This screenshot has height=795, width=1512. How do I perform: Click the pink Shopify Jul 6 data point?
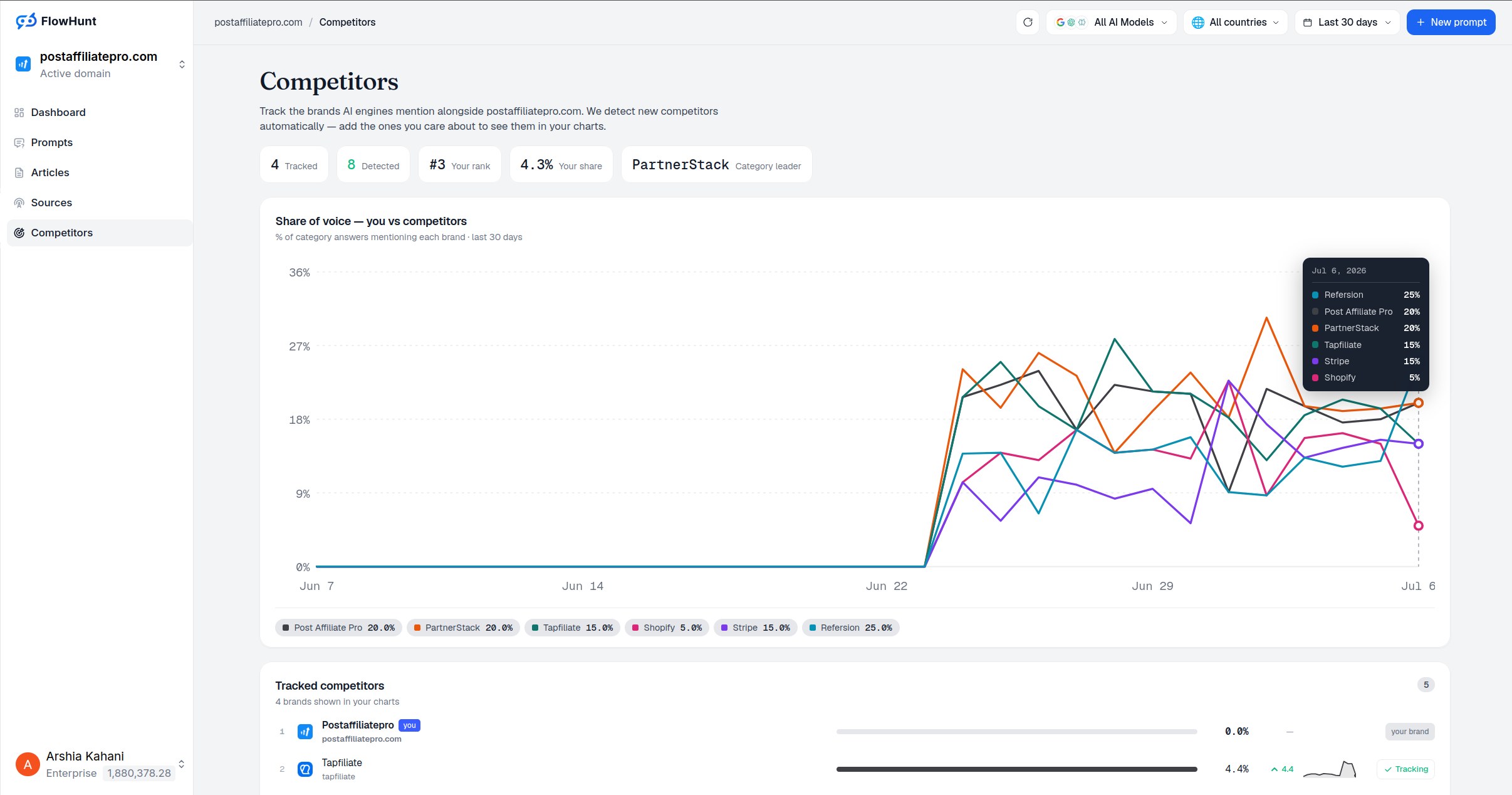(1419, 525)
